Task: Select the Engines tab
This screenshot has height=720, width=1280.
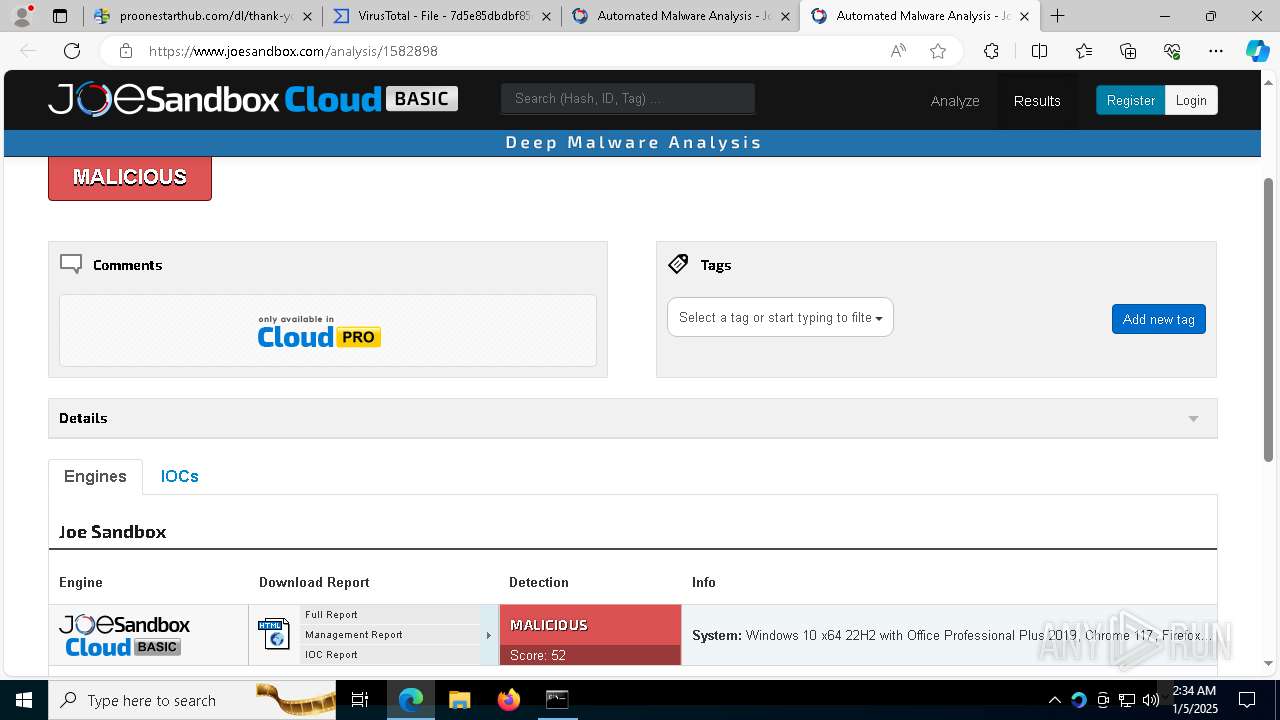Action: 95,476
